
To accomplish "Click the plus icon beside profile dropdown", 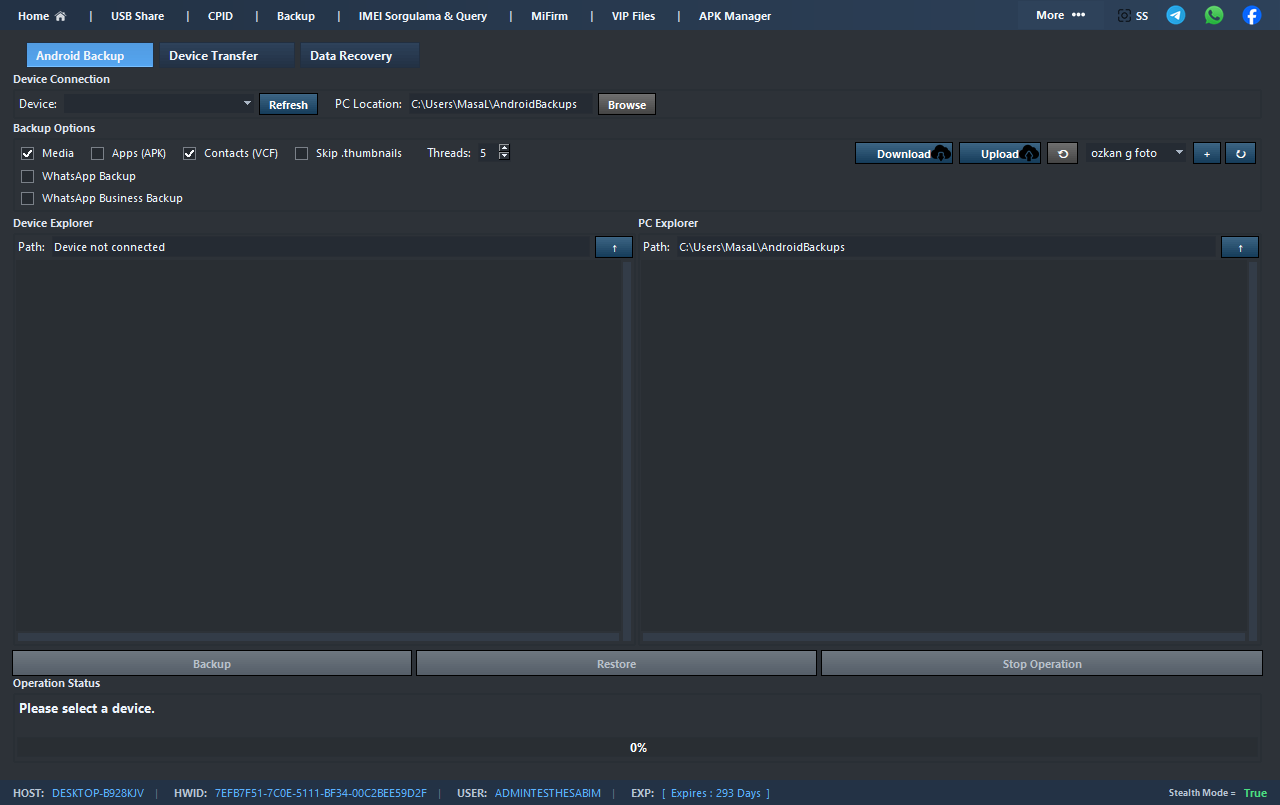I will 1206,153.
